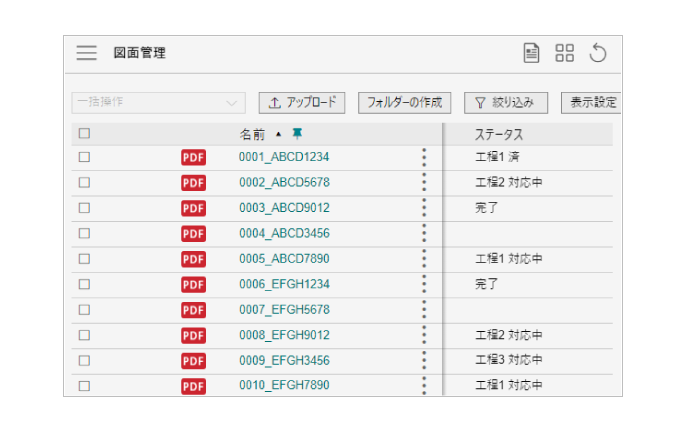
Task: Click the document list view icon
Action: coord(532,53)
